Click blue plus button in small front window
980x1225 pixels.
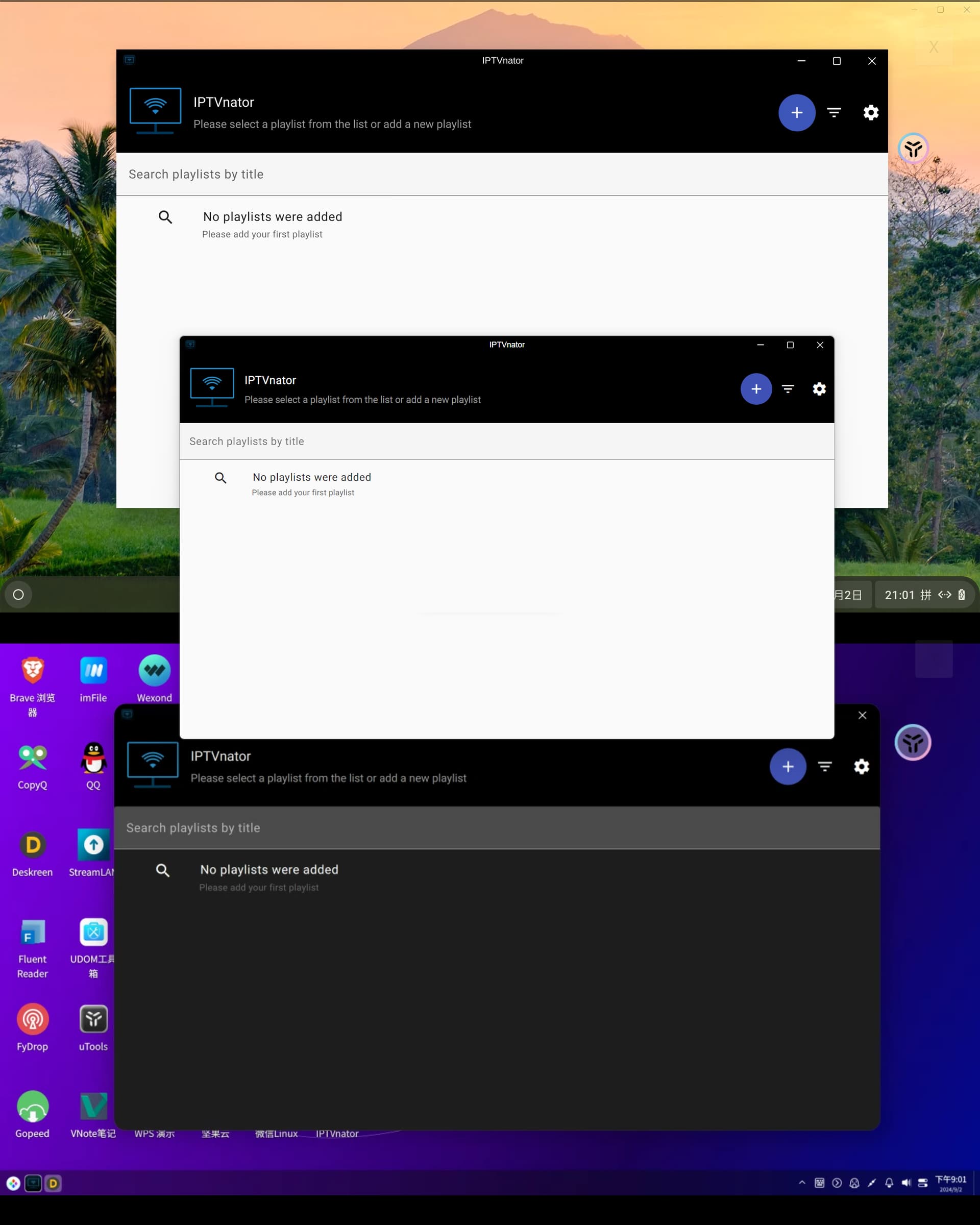click(x=755, y=388)
